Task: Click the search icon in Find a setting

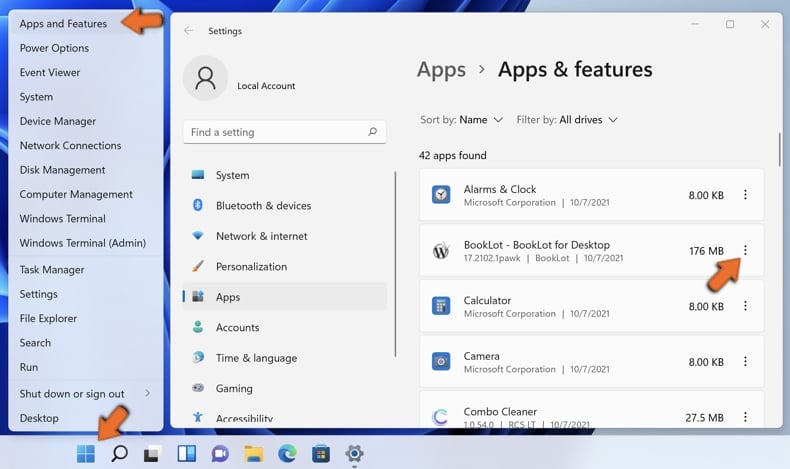Action: coord(372,131)
